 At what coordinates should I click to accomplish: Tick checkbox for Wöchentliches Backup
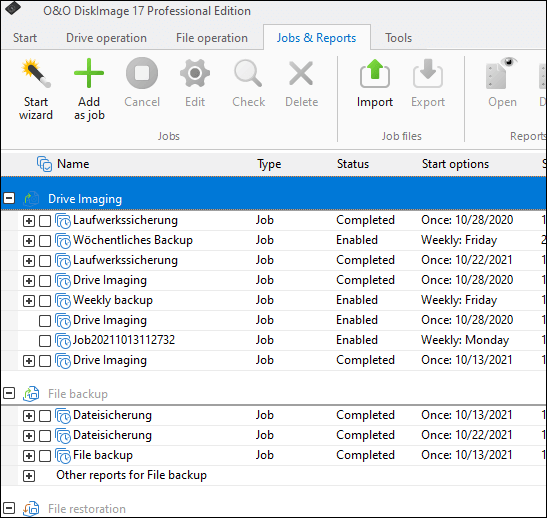[45, 241]
